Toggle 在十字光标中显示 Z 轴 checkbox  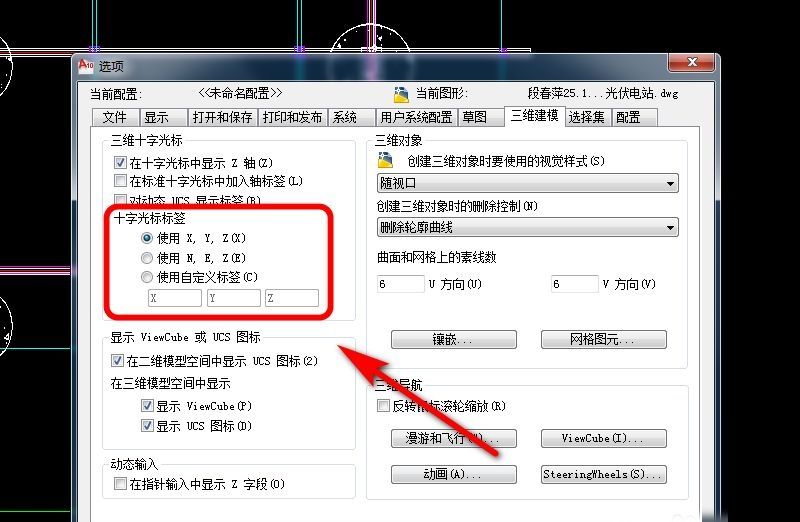(x=120, y=163)
